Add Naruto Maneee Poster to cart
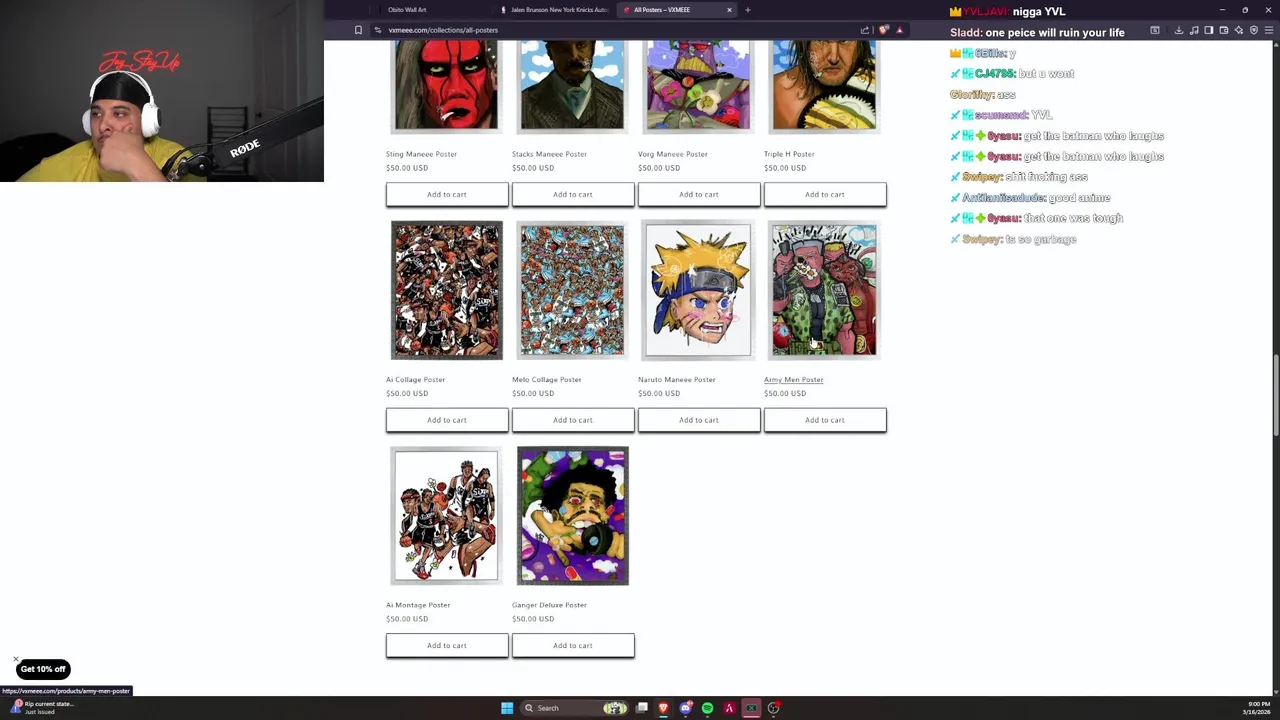Screen dimensions: 1280x720 click(699, 420)
